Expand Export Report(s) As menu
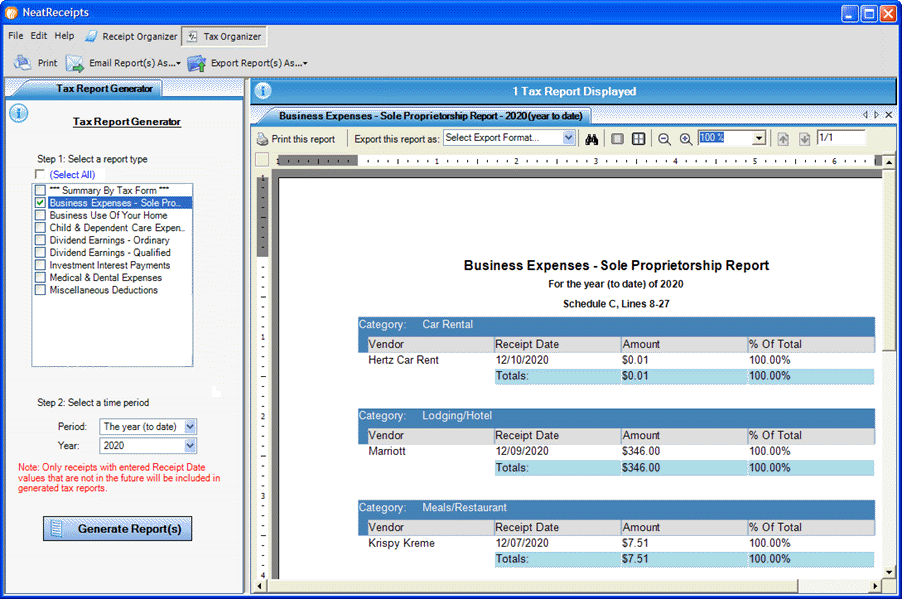This screenshot has width=902, height=599. tap(305, 63)
